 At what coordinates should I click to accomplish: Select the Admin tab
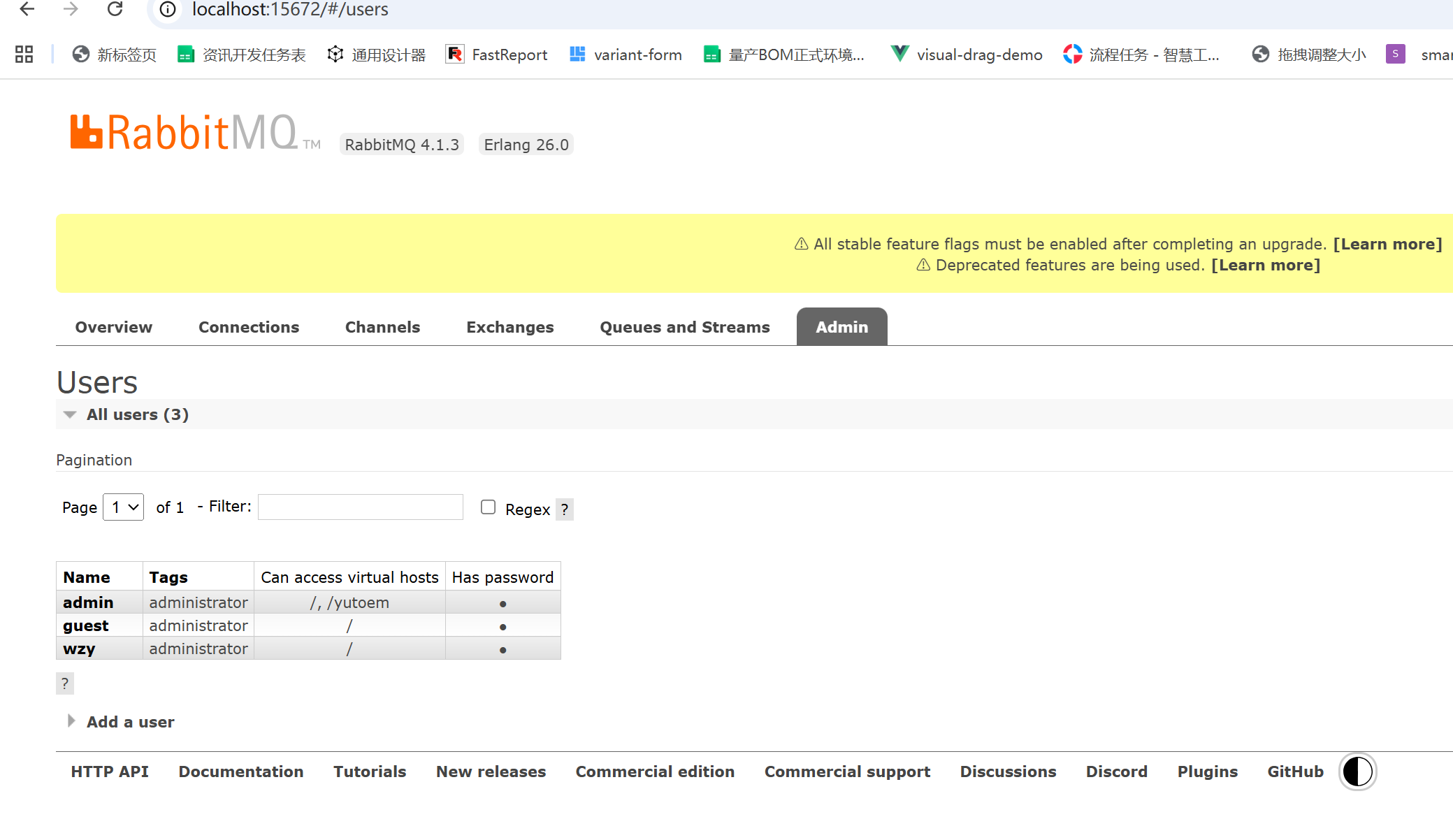pos(842,327)
